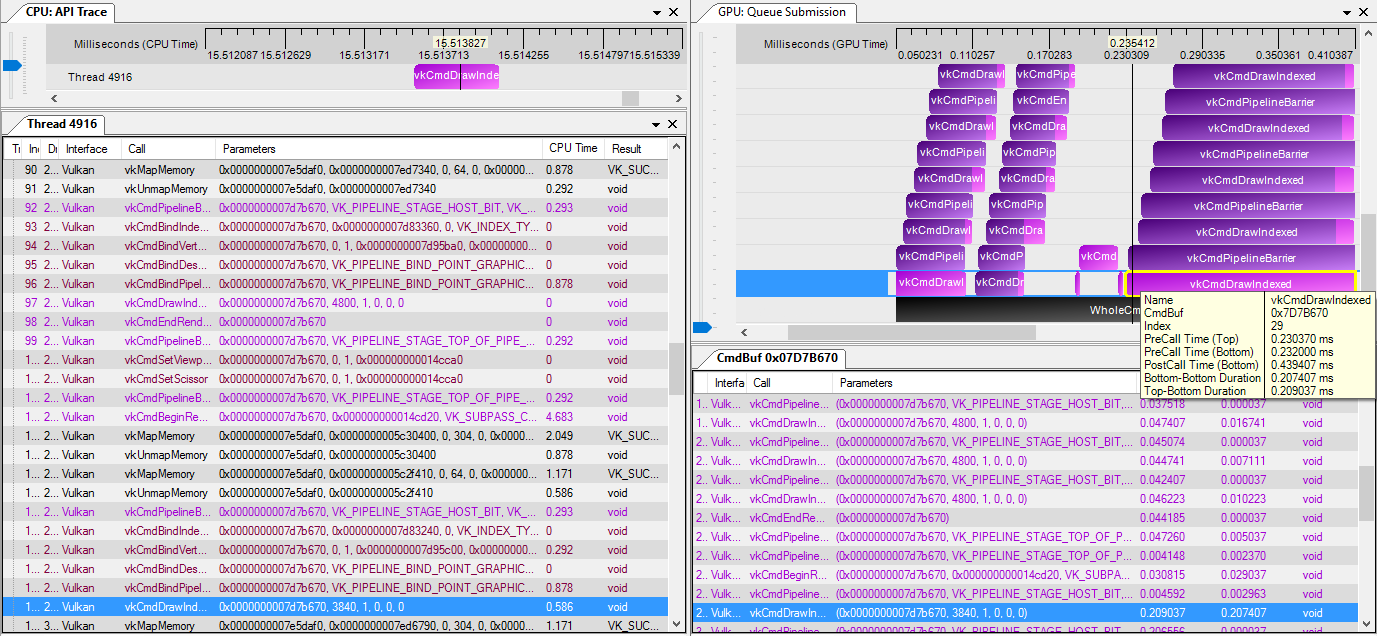Click the left scroll arrow in GPU Queue Submission panel
The width and height of the screenshot is (1377, 636).
pos(744,331)
